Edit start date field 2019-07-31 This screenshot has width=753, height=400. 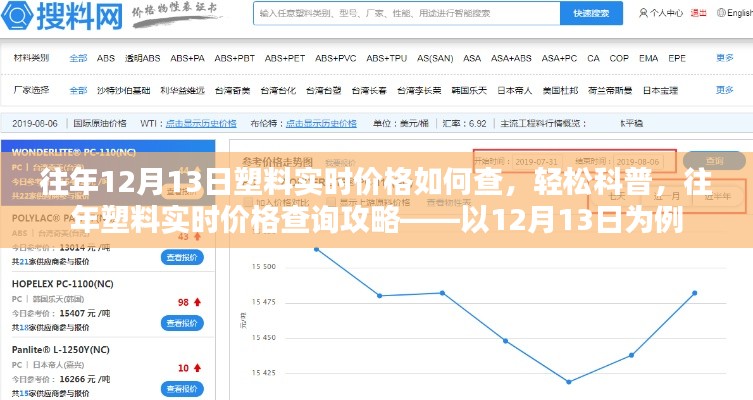tap(536, 162)
